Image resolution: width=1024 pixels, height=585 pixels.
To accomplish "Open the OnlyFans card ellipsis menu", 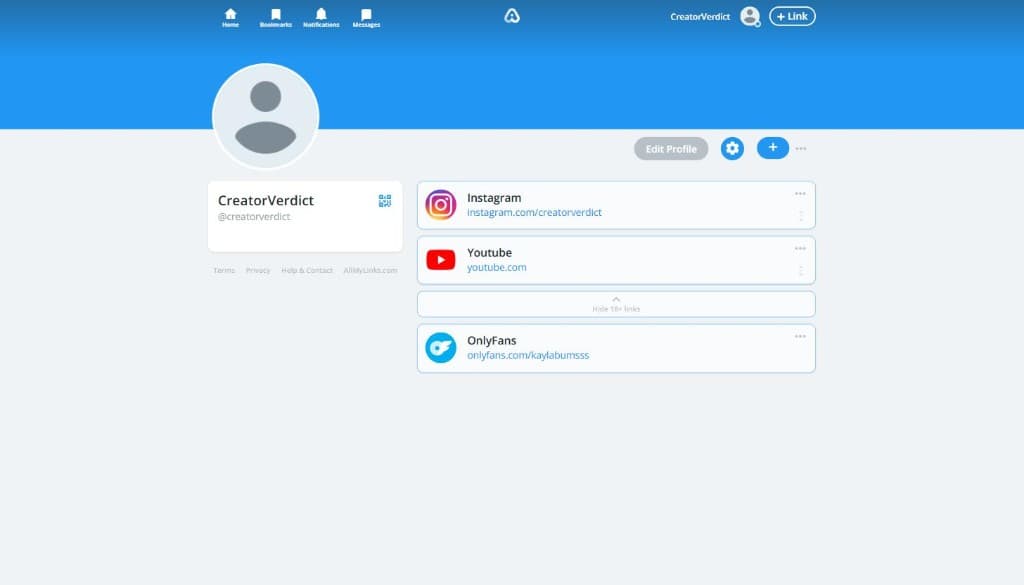I will coord(800,337).
